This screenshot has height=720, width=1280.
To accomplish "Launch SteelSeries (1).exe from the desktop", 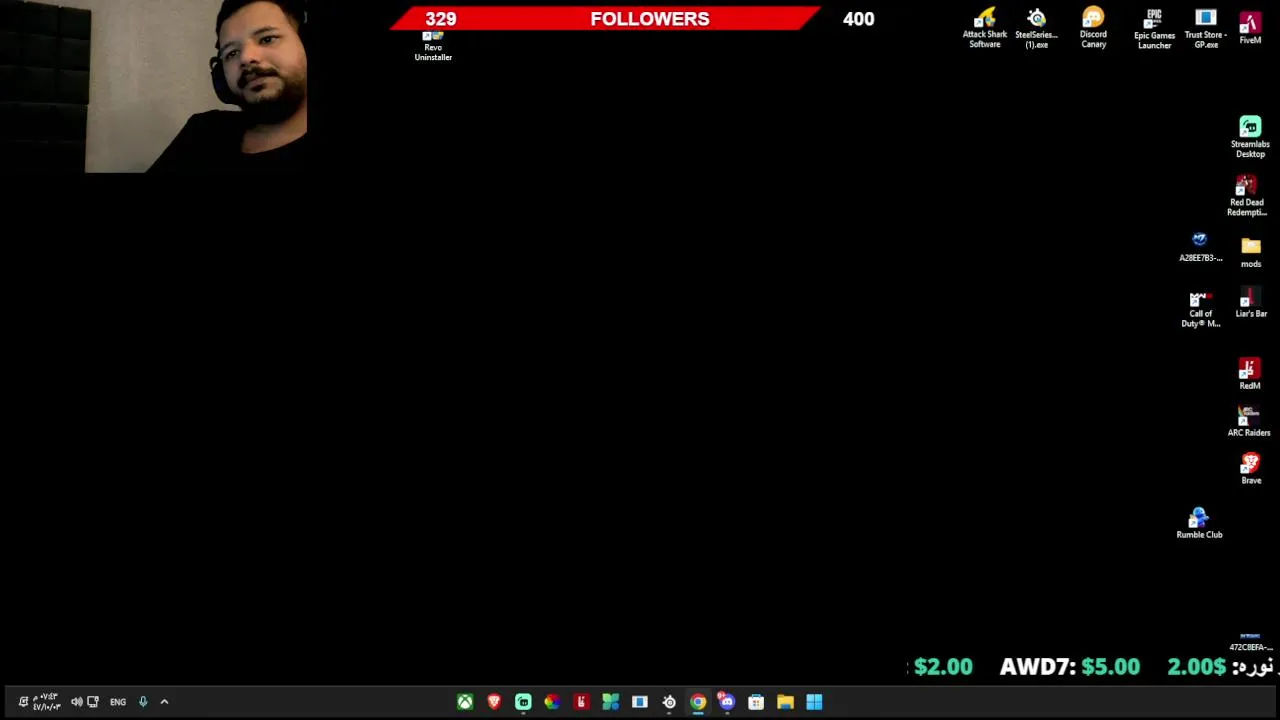I will (x=1037, y=28).
